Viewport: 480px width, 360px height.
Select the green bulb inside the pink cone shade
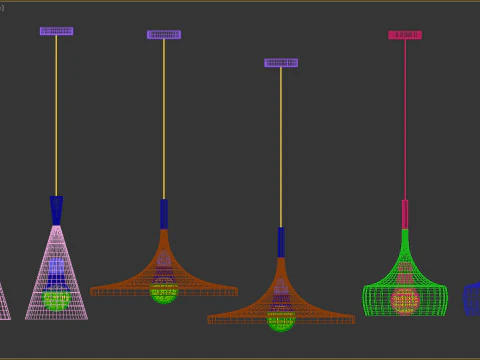click(56, 300)
